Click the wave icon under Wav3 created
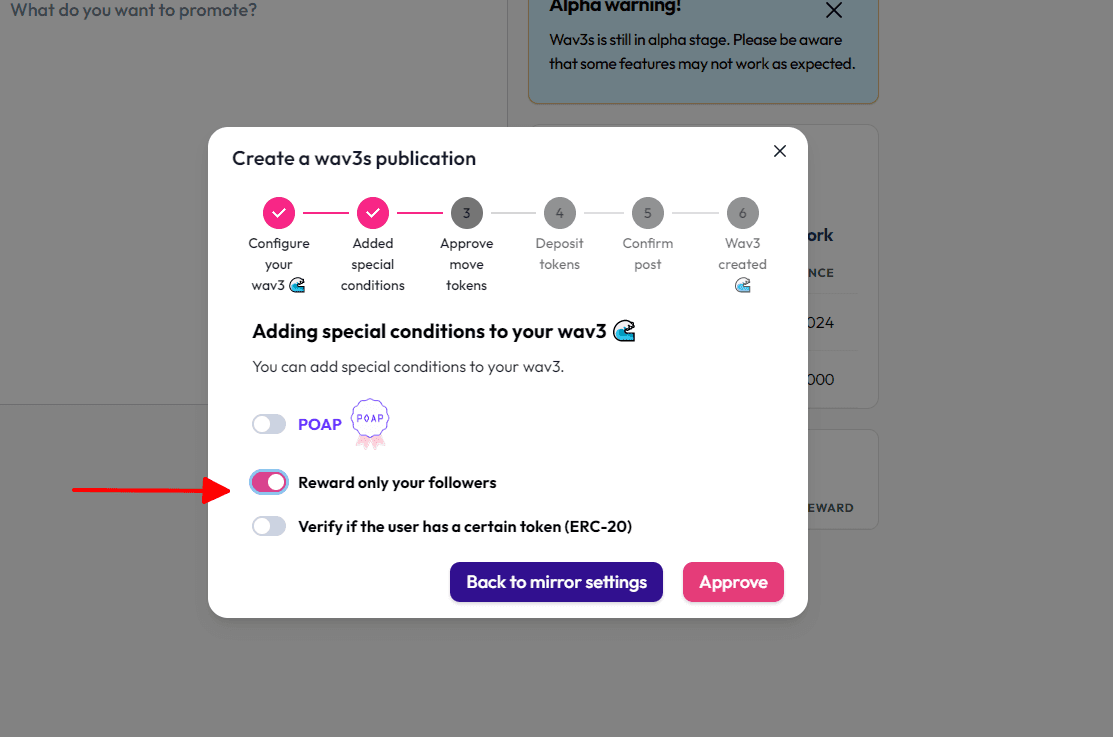Screen dimensions: 1113x737 tap(742, 285)
